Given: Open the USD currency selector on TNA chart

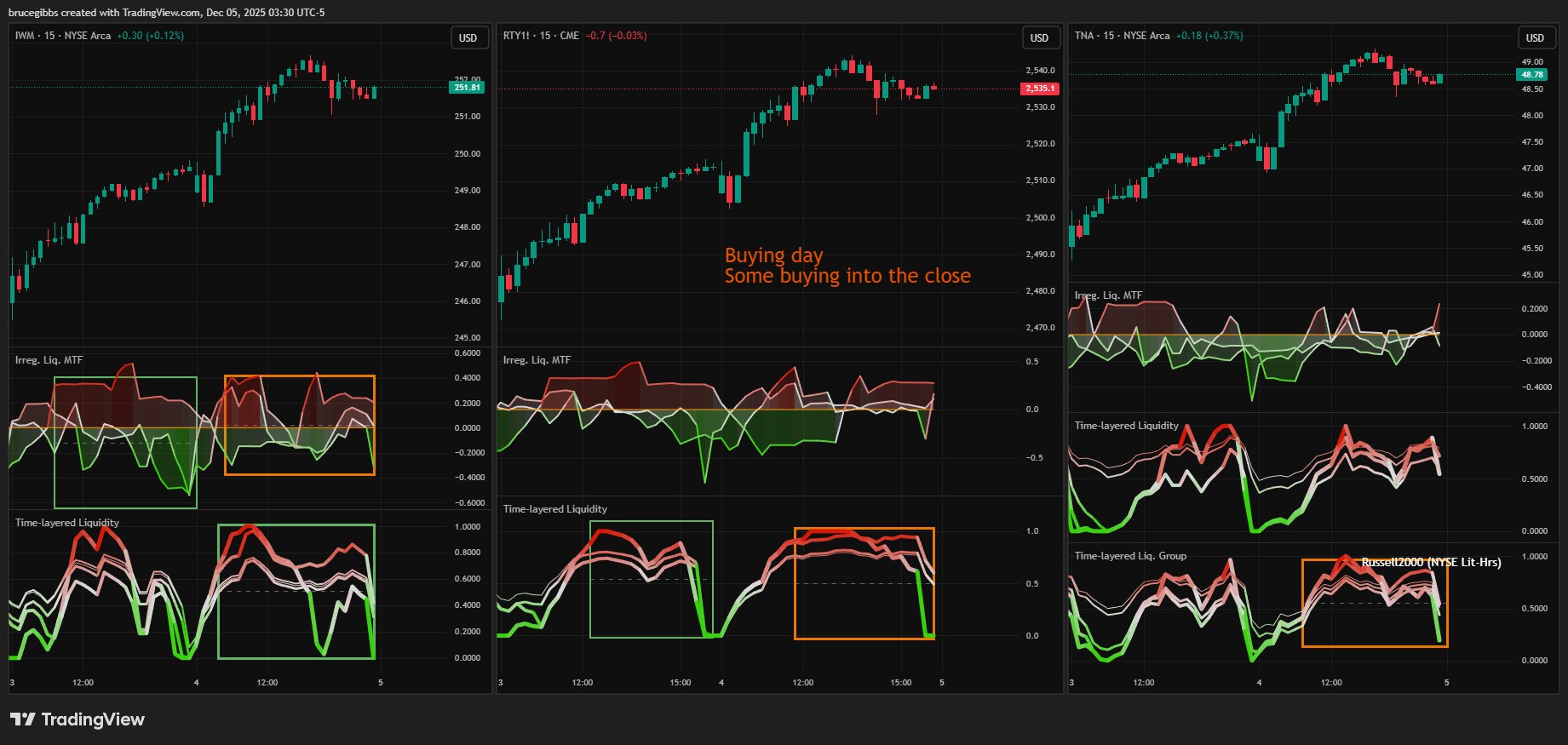Looking at the screenshot, I should [1535, 37].
